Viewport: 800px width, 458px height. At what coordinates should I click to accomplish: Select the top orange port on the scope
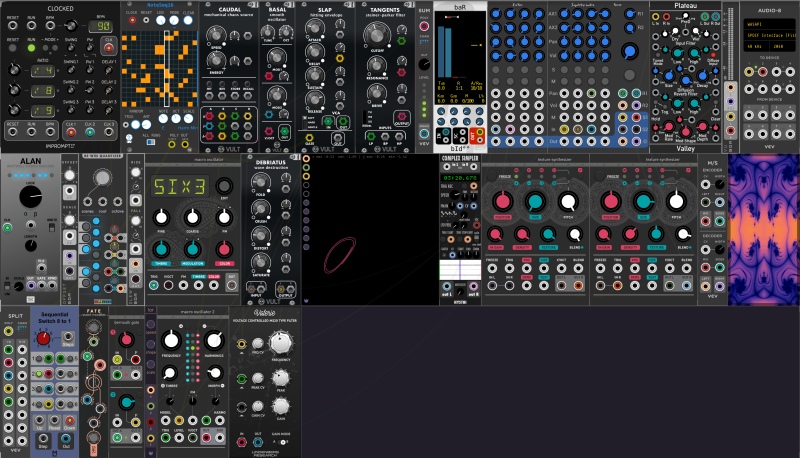pos(306,159)
